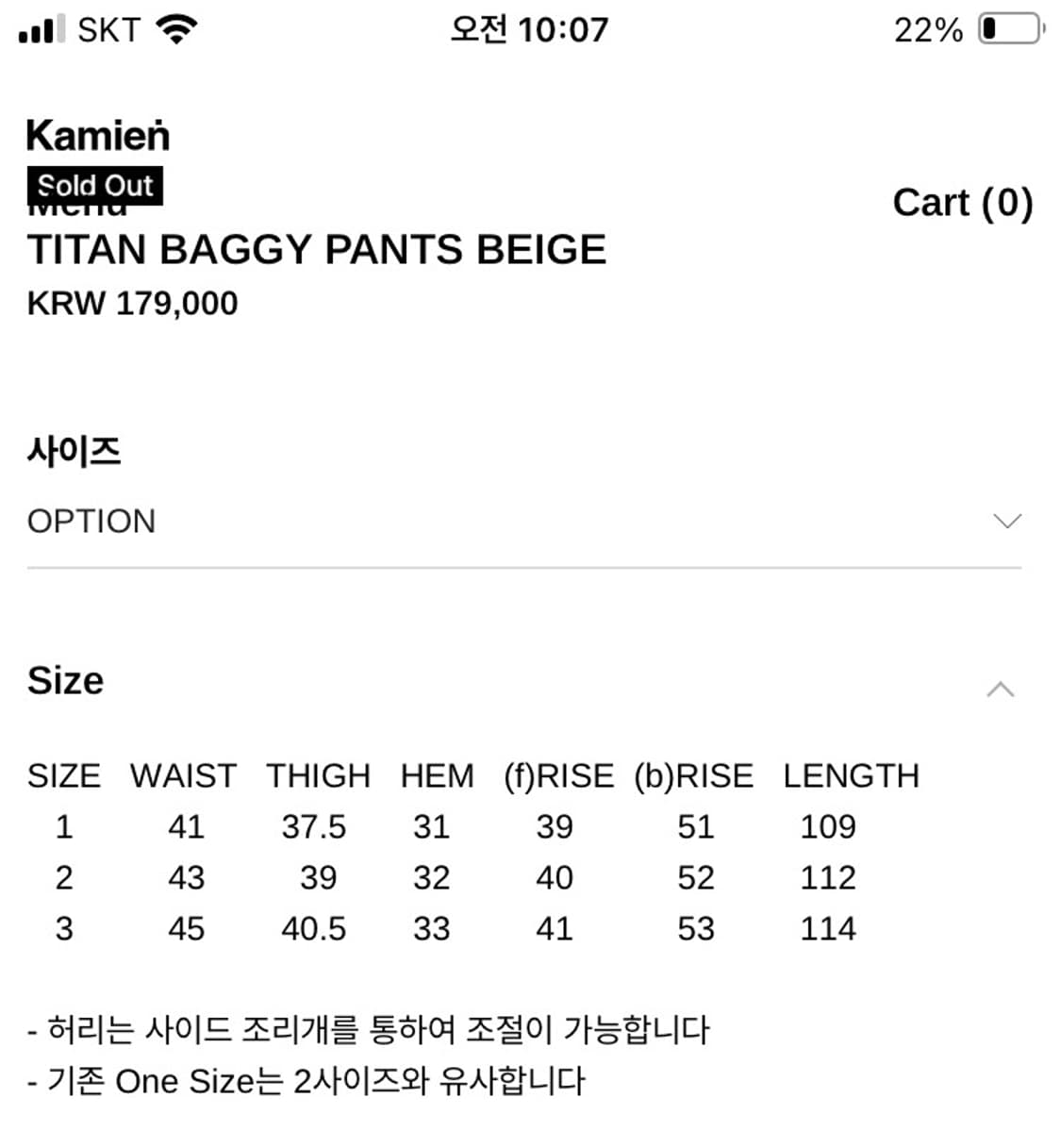Click the KRW 179,000 price
The height and width of the screenshot is (1148, 1061).
(132, 304)
